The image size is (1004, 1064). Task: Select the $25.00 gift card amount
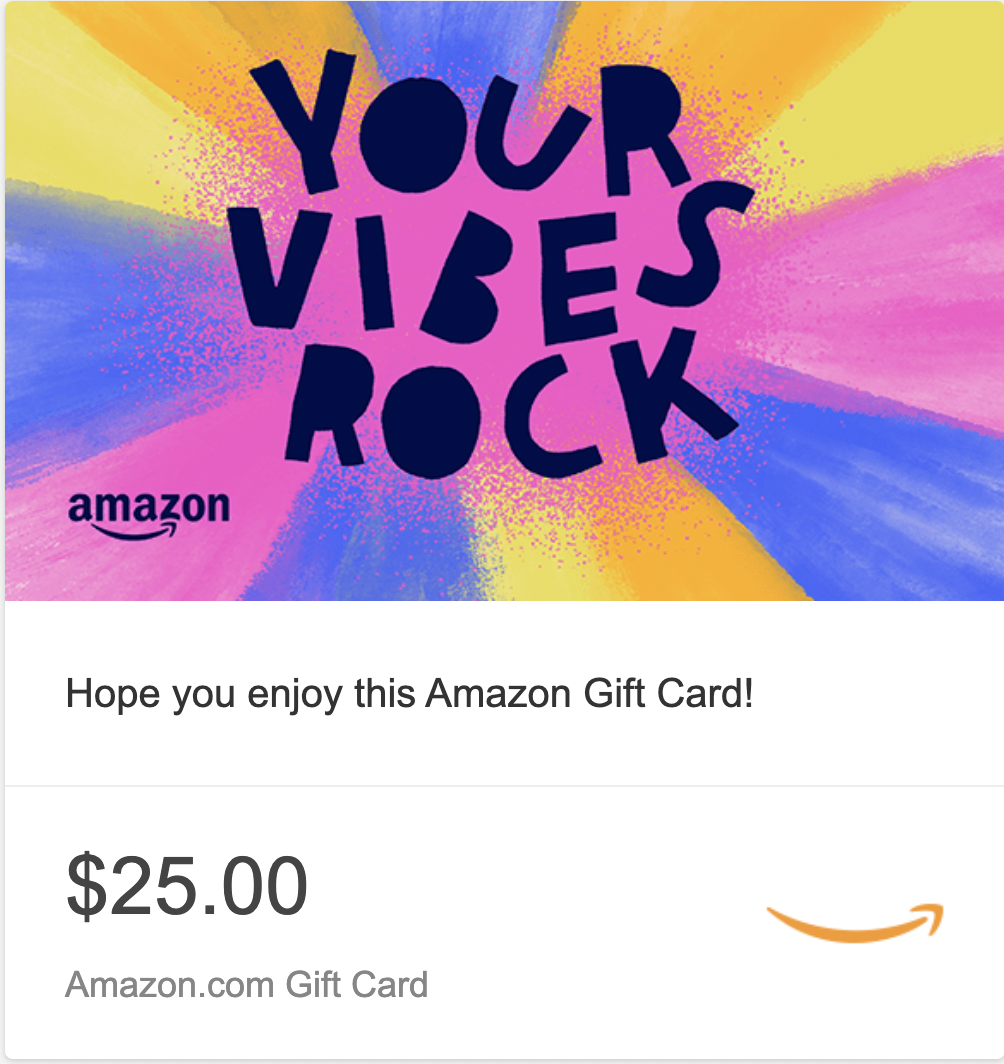pyautogui.click(x=187, y=886)
